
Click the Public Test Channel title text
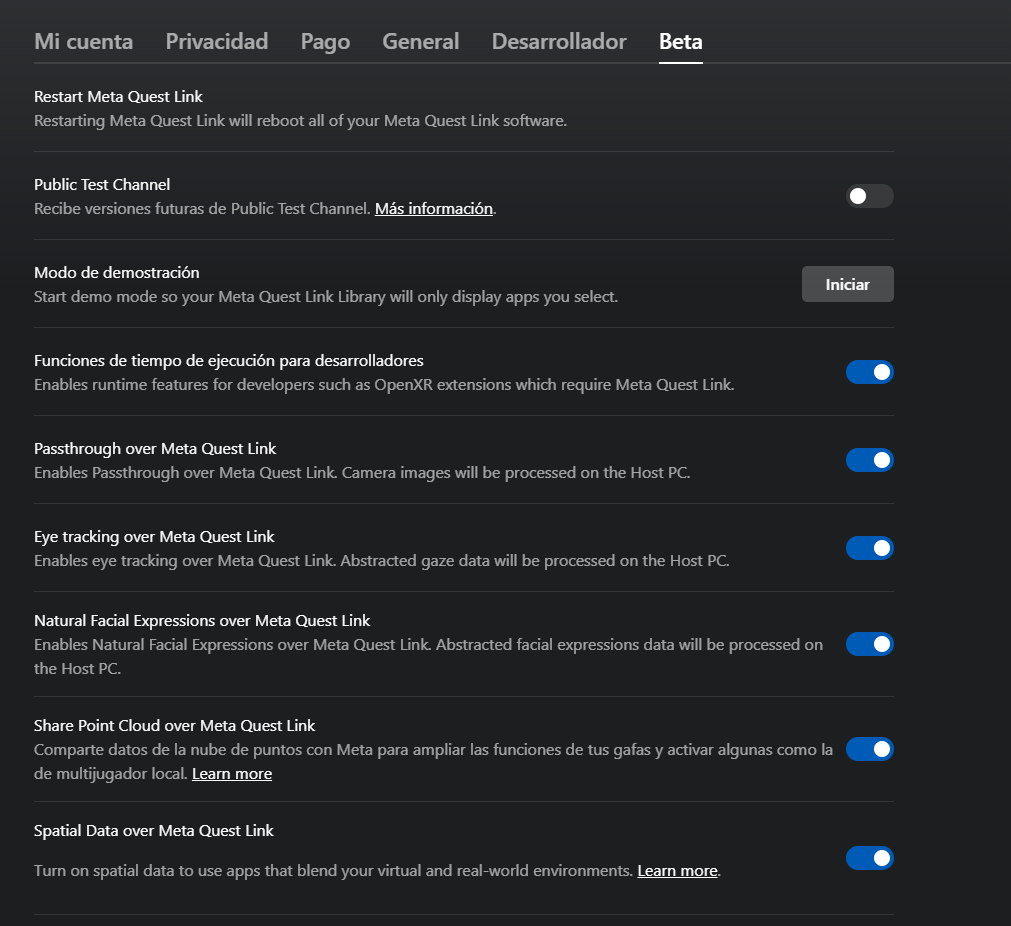[102, 185]
